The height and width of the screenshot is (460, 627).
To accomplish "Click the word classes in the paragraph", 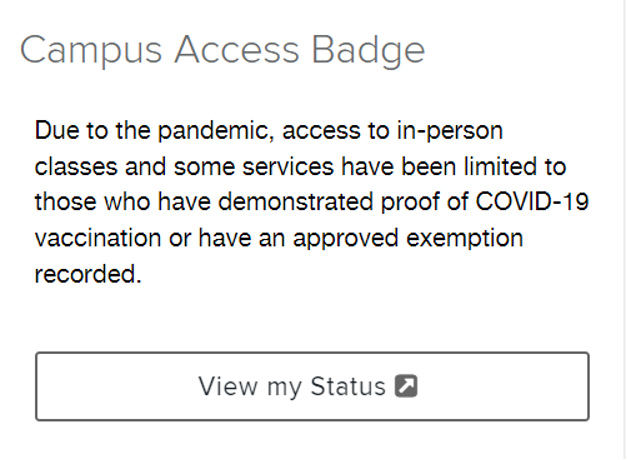I will 76,166.
